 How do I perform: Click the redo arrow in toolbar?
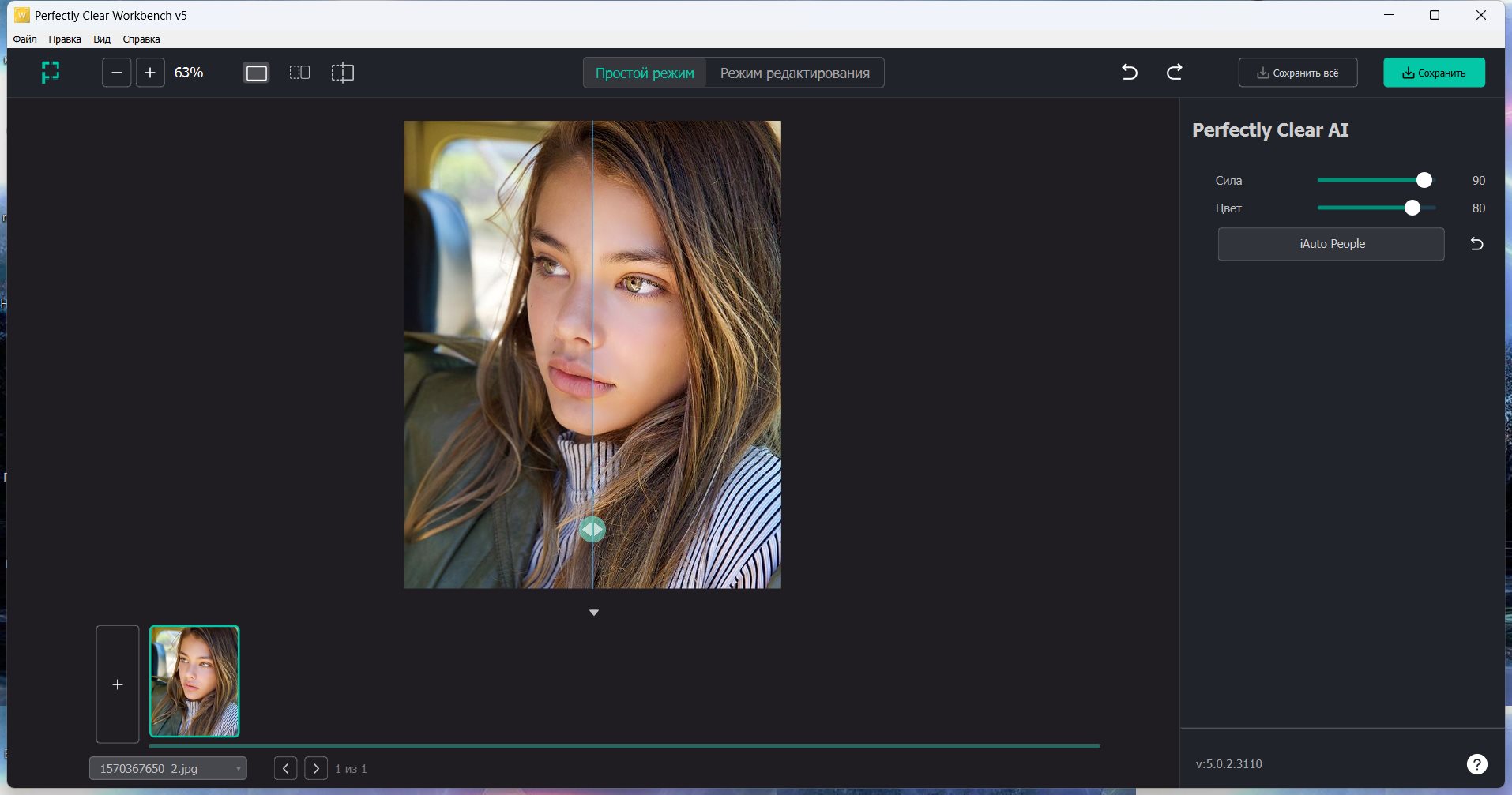click(1175, 73)
